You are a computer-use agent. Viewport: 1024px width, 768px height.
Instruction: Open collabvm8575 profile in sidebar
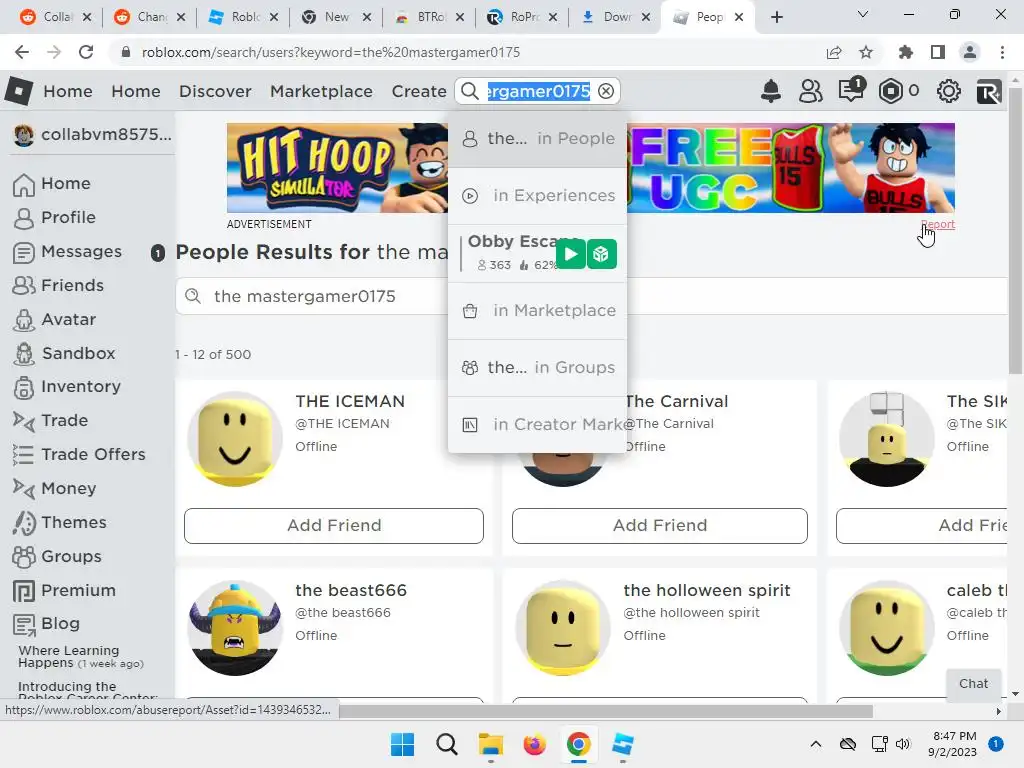tap(92, 135)
